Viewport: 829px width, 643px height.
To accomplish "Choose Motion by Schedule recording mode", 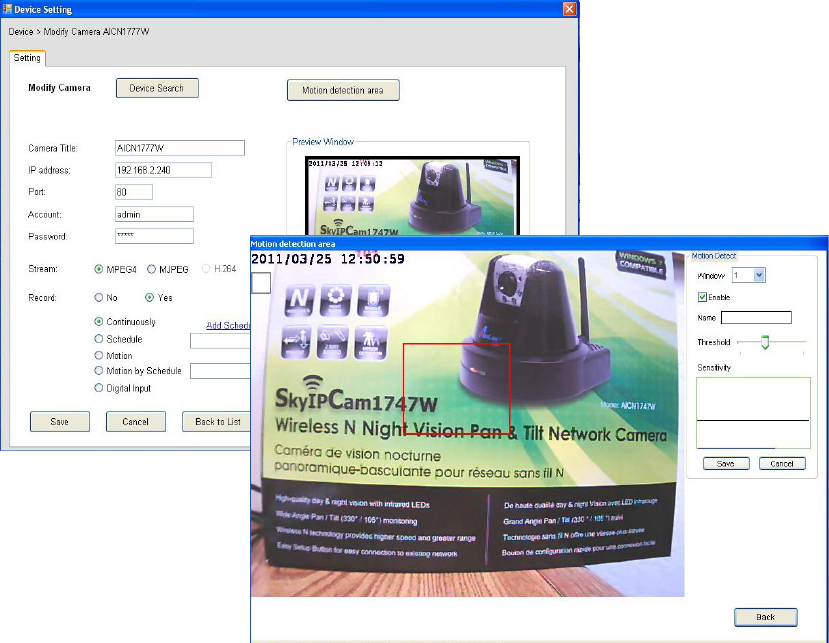I will tap(99, 371).
